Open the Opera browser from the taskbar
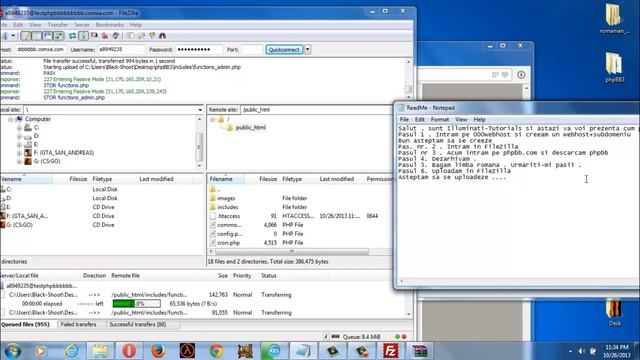 pyautogui.click(x=129, y=351)
